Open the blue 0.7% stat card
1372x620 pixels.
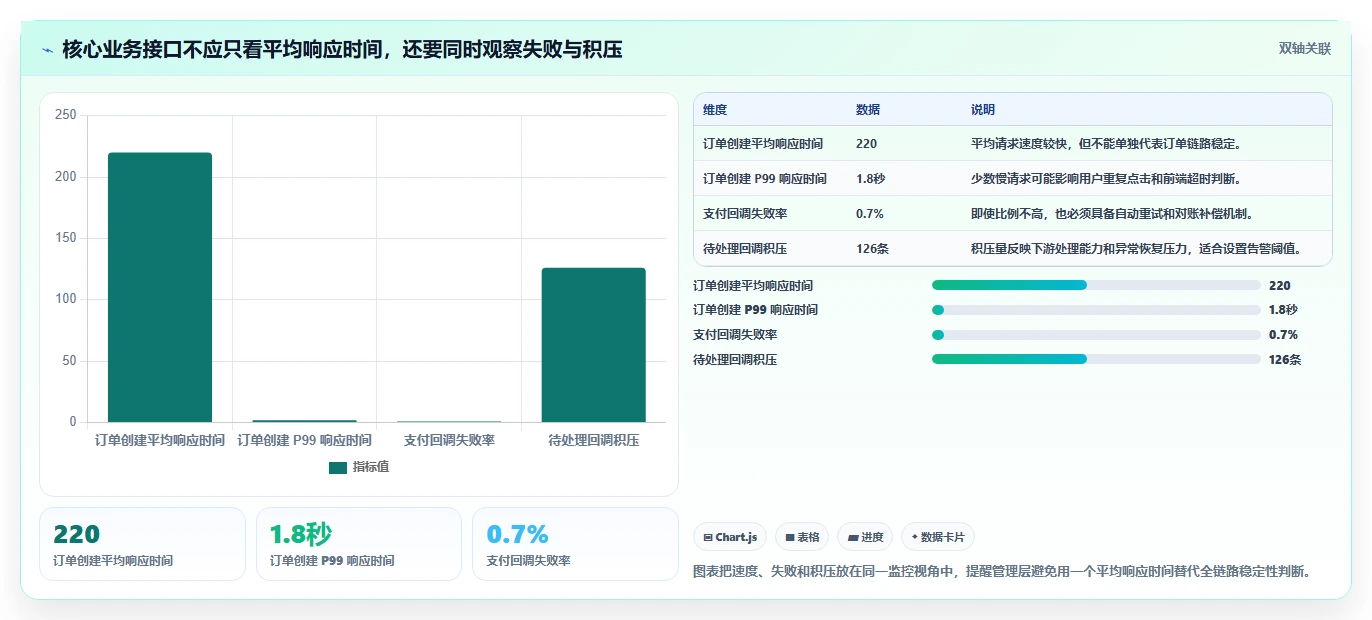point(575,544)
